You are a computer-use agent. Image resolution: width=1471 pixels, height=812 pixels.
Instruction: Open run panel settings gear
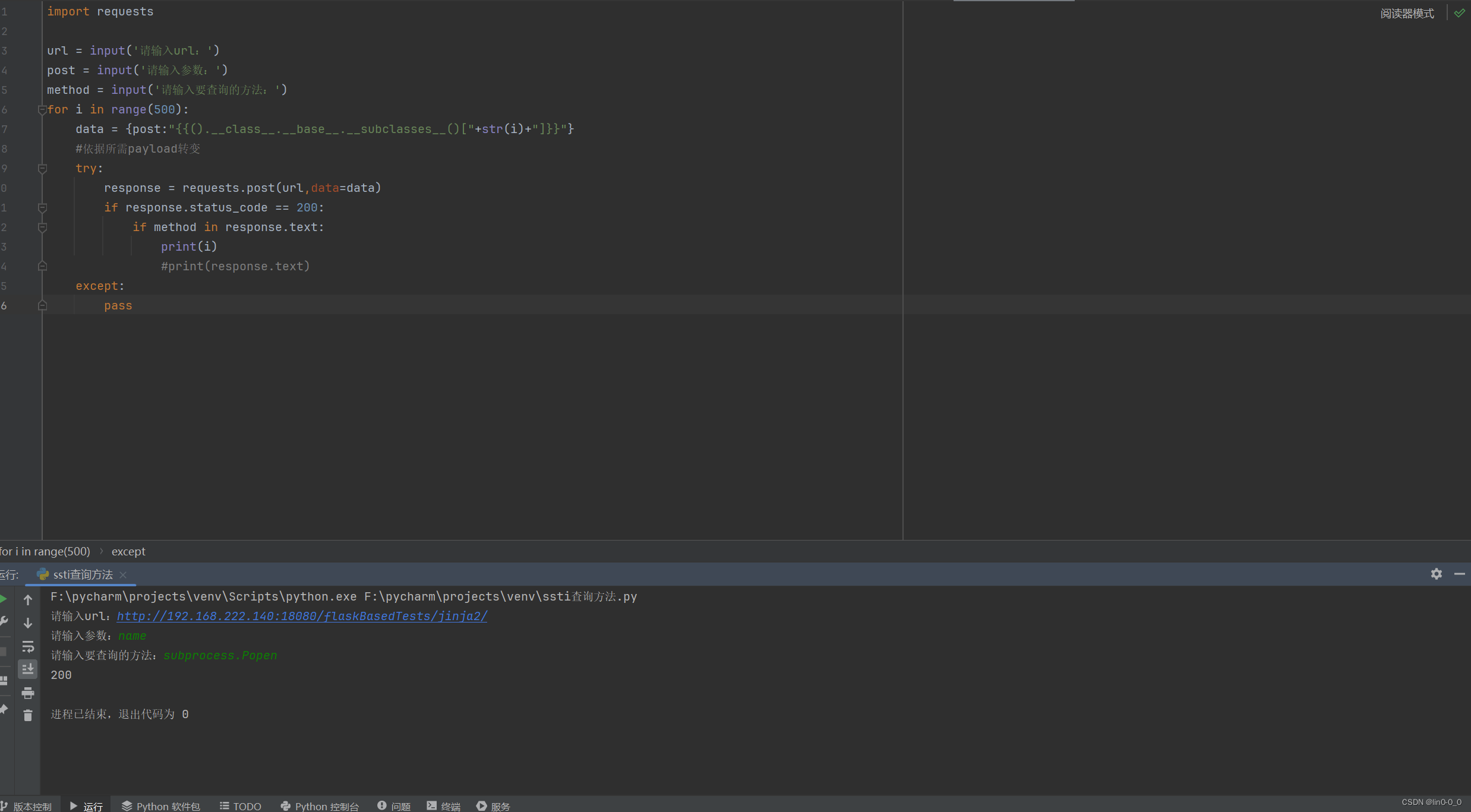pyautogui.click(x=1436, y=574)
